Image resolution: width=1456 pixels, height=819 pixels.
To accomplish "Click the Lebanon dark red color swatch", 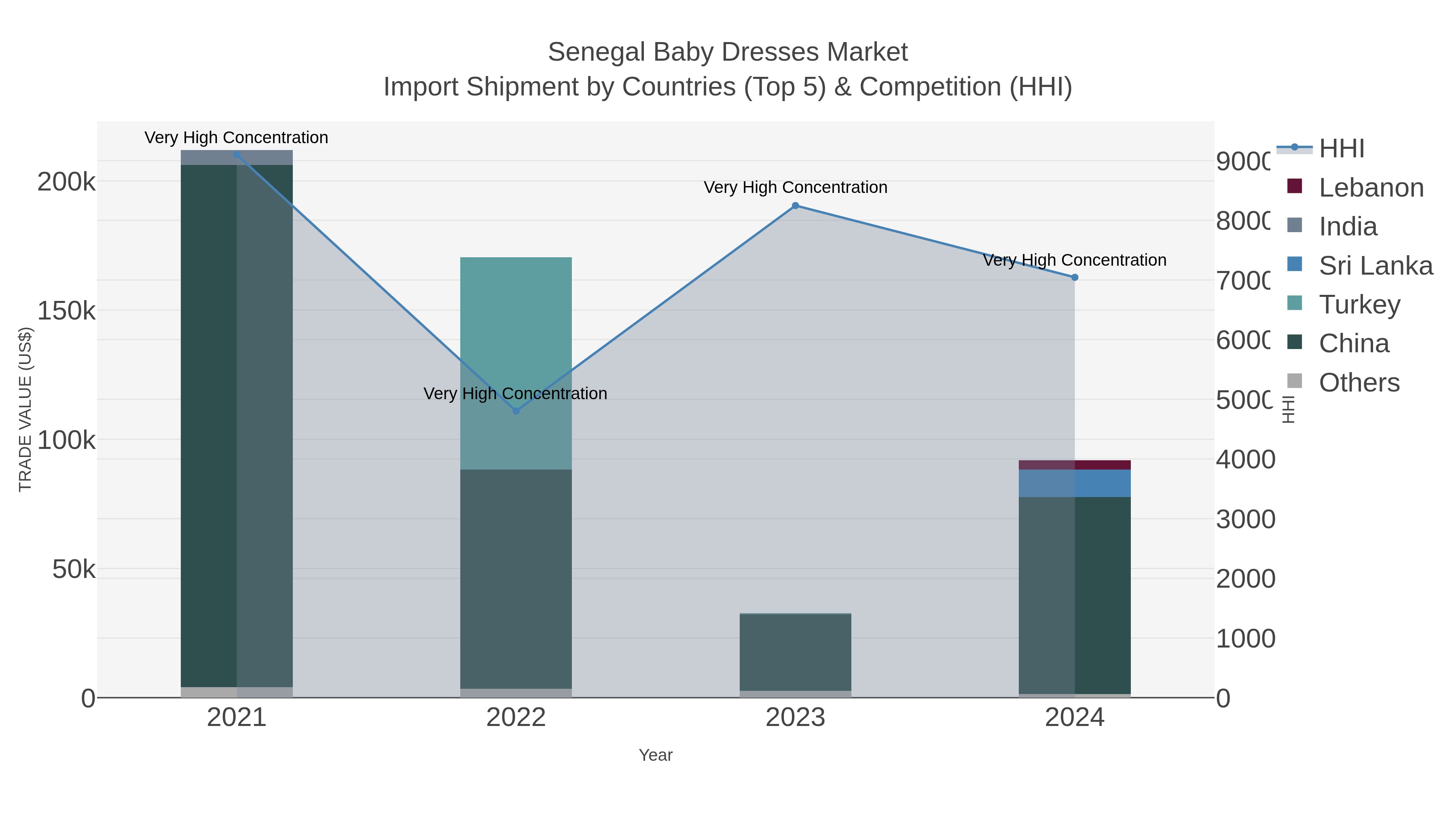I will tap(1294, 186).
